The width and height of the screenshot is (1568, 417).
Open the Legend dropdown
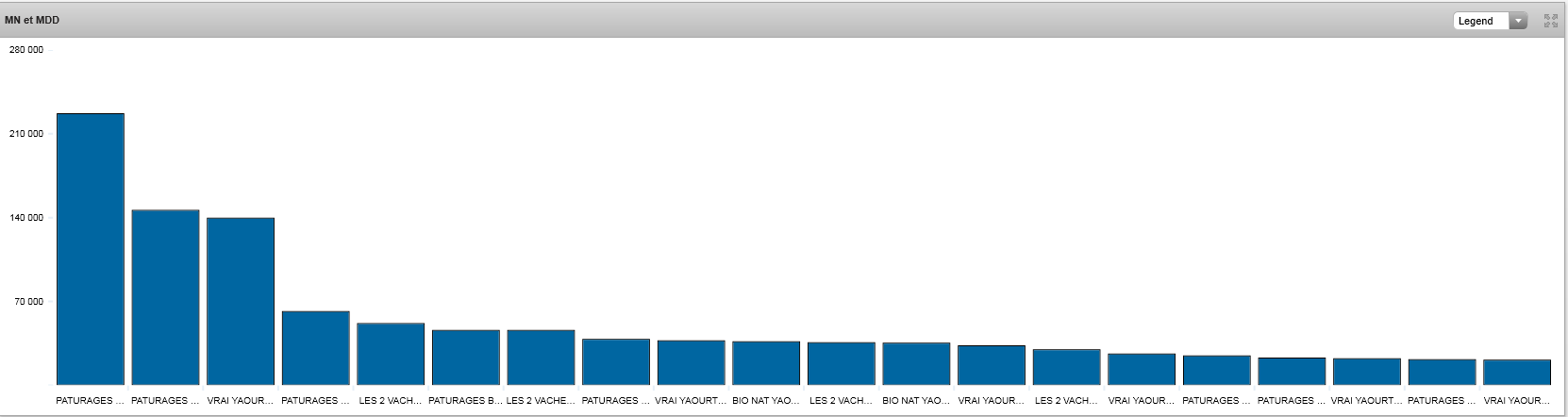tap(1490, 21)
